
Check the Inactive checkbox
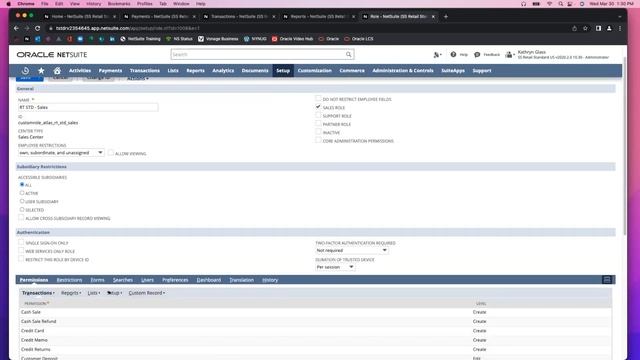coord(318,132)
